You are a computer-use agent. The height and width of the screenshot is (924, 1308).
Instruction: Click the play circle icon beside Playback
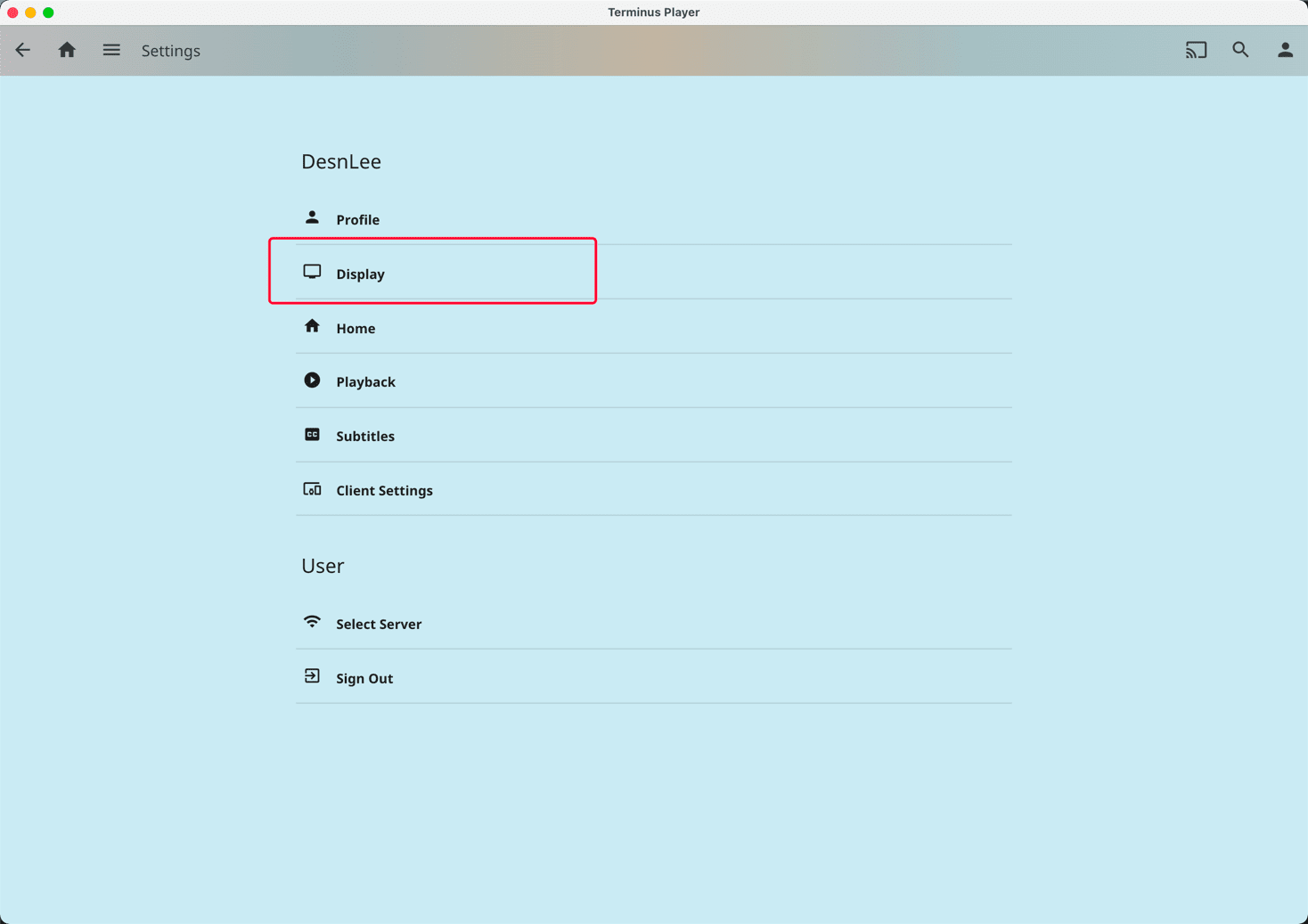(312, 380)
